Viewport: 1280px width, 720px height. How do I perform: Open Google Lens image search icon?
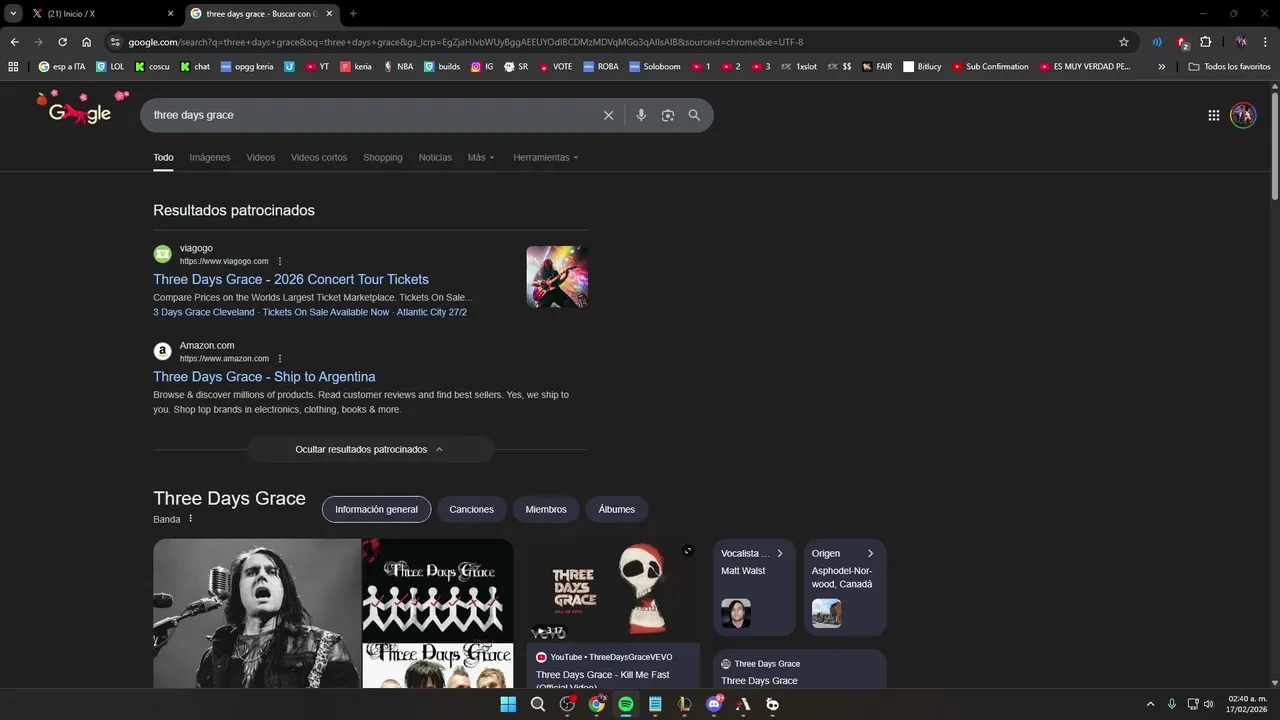(668, 115)
